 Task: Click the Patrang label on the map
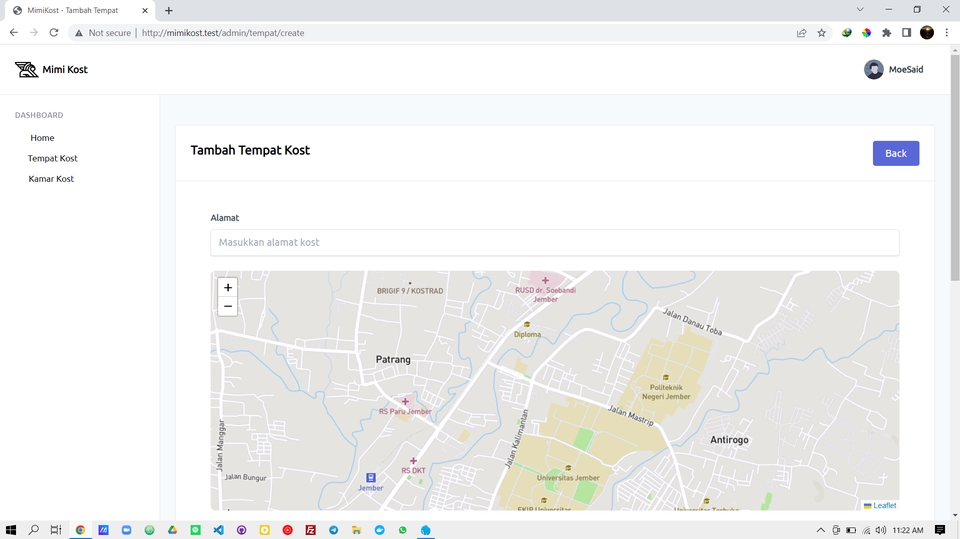(393, 360)
